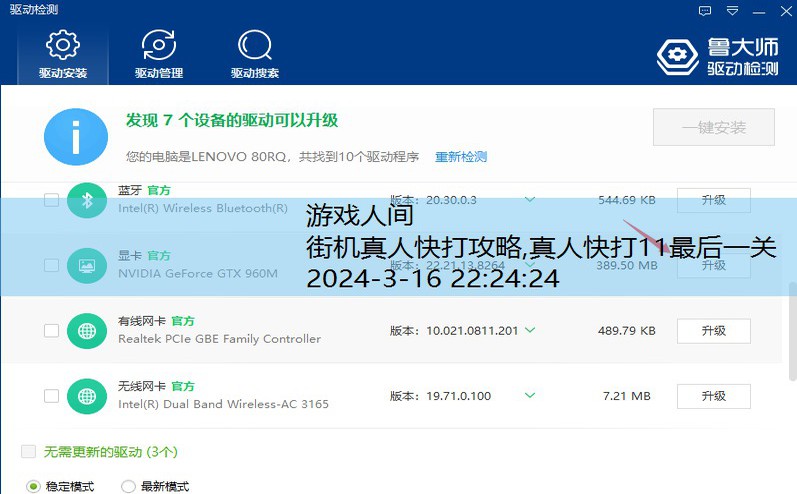The width and height of the screenshot is (797, 494).
Task: Expand version dropdown for 蓝牙 20.30.0.3
Action: pos(530,200)
